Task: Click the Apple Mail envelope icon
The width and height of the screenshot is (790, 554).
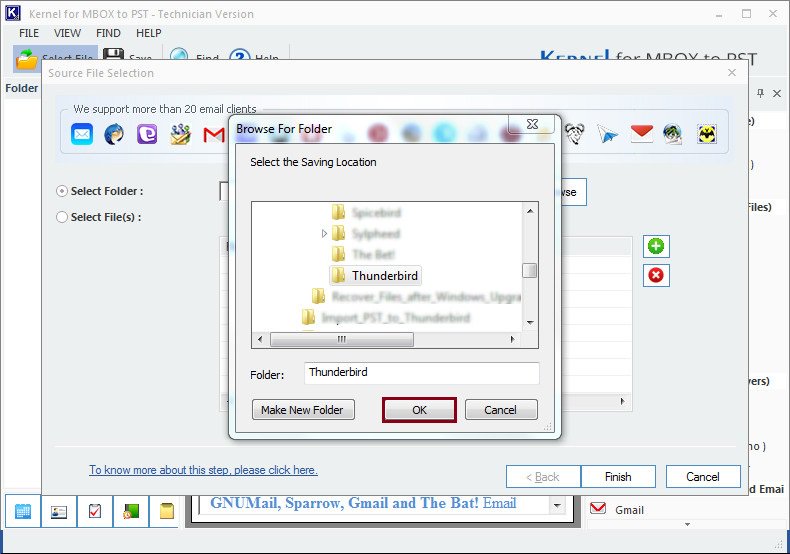Action: [82, 134]
